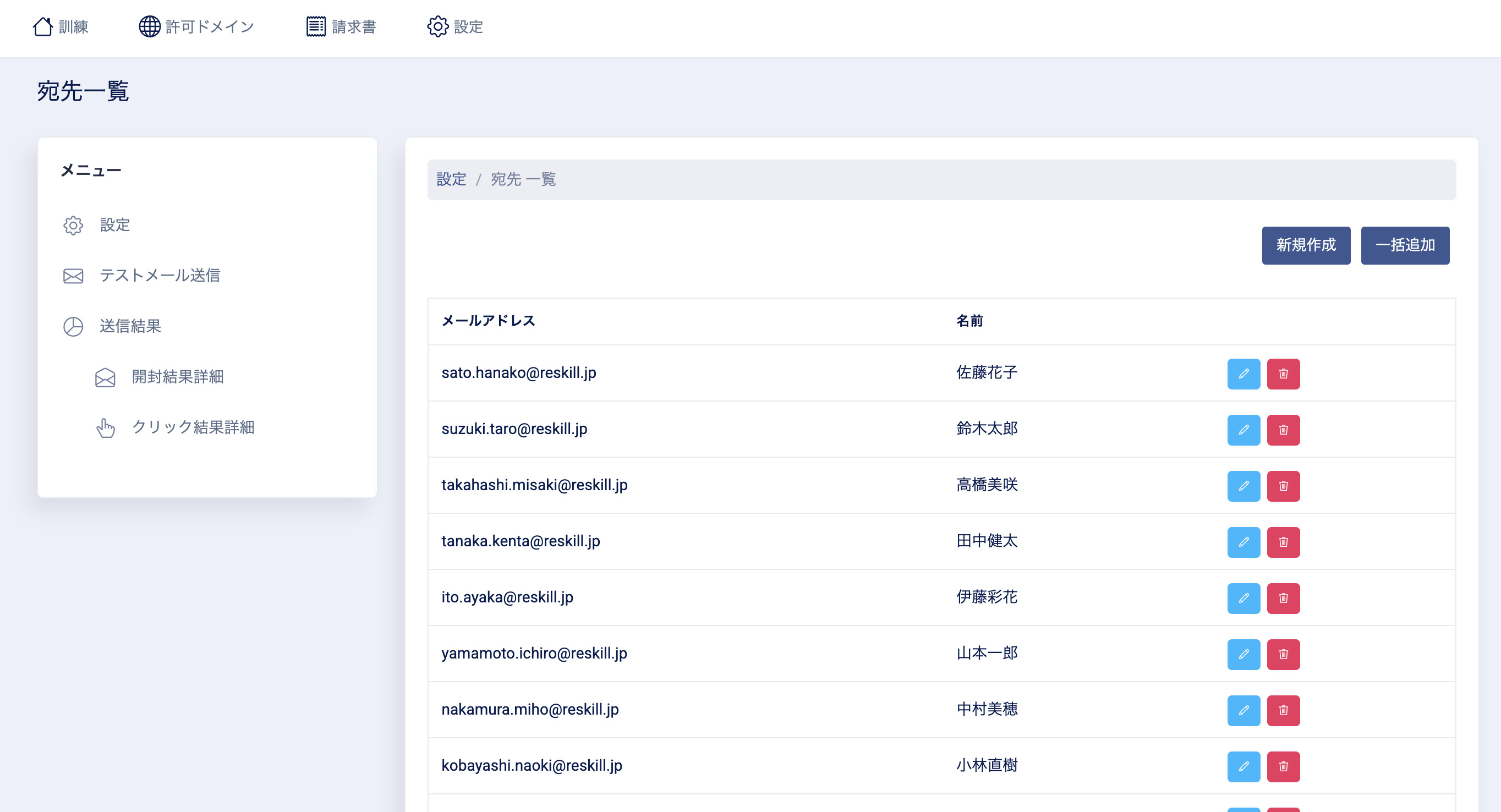Image resolution: width=1501 pixels, height=812 pixels.
Task: Open 訓練 in the top navigation
Action: pyautogui.click(x=61, y=27)
